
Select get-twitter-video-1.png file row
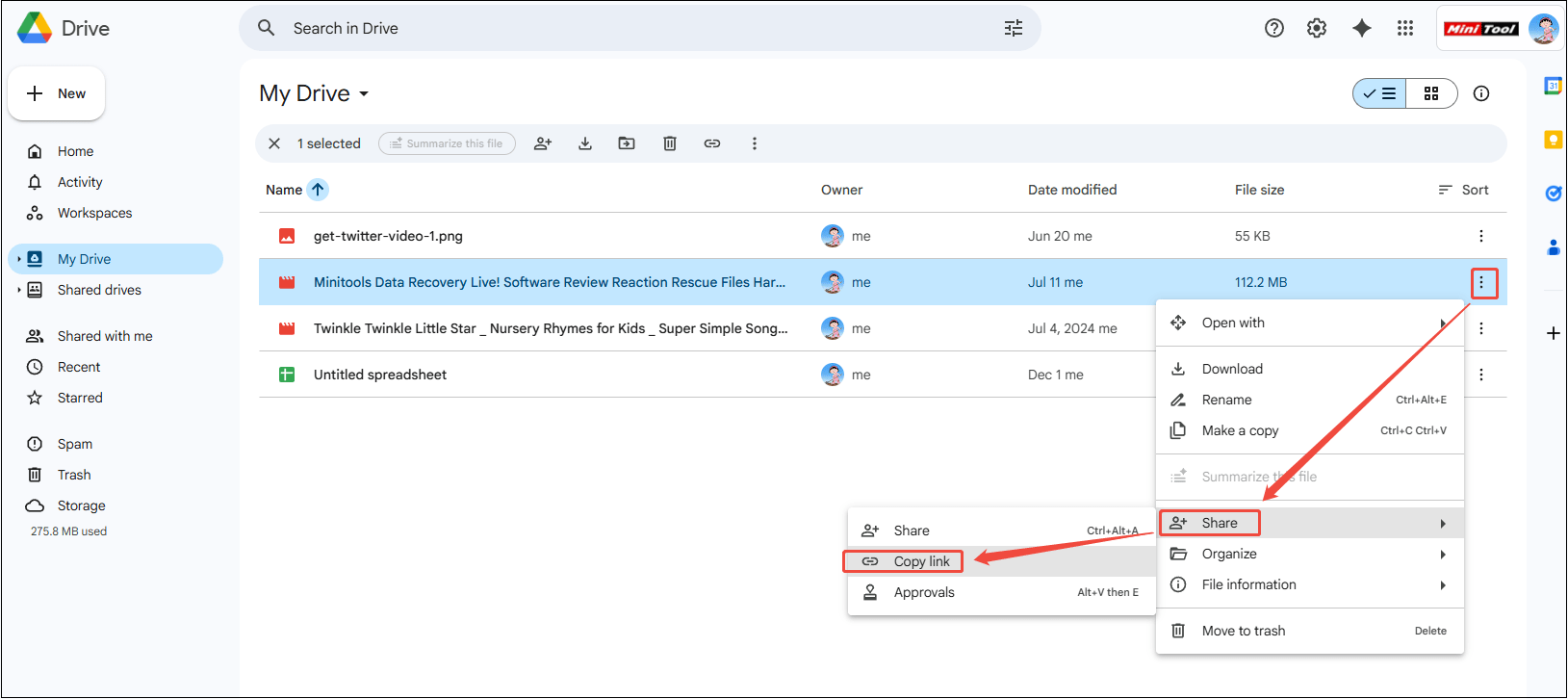pos(883,236)
